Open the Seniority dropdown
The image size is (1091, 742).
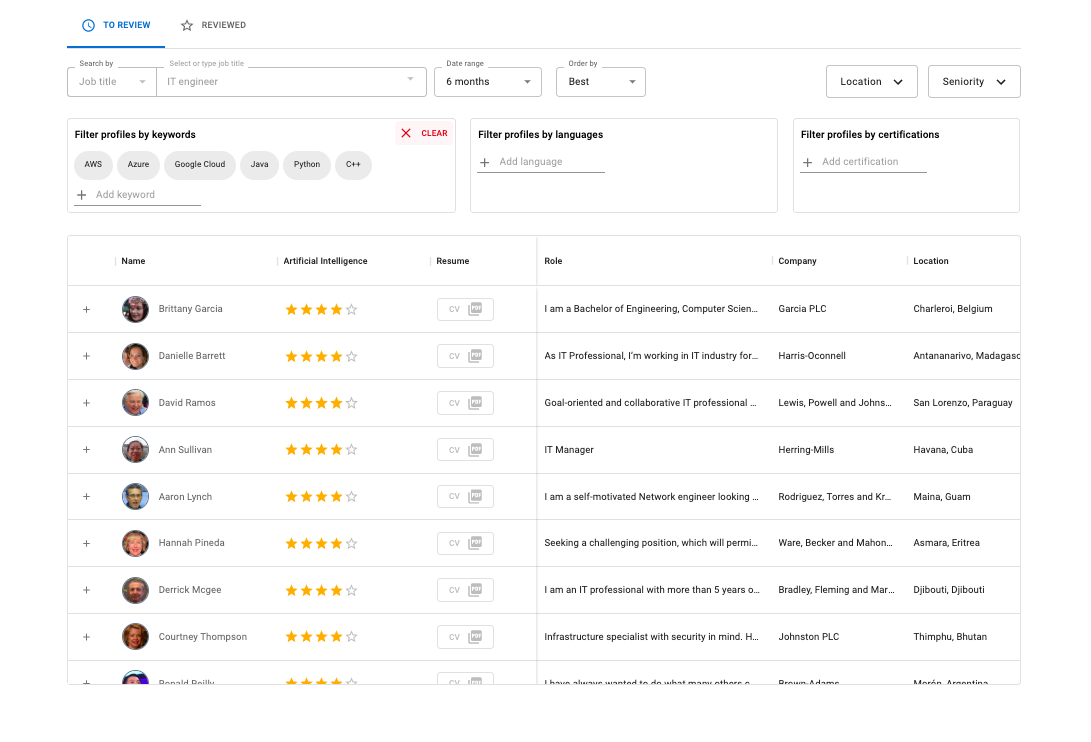[x=973, y=81]
